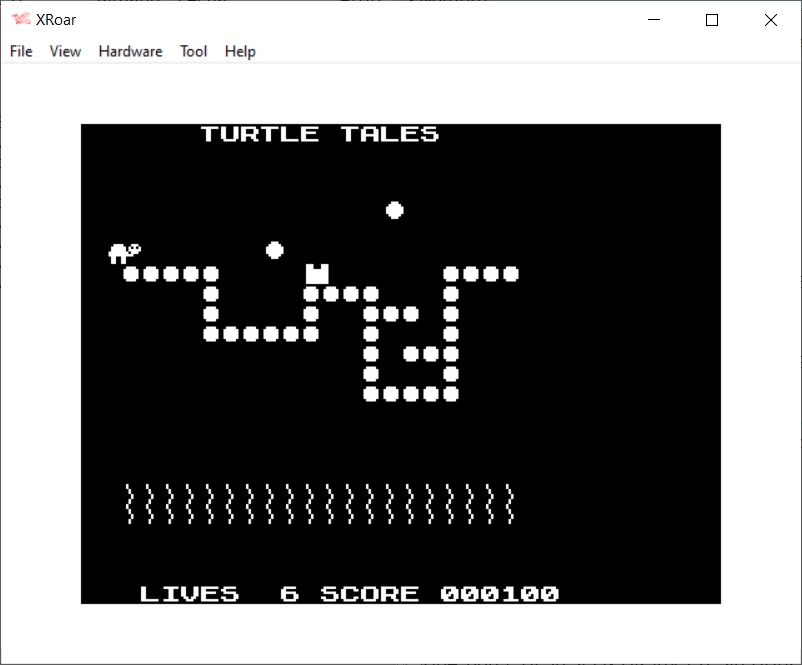802x665 pixels.
Task: Minimize the XRoar window
Action: tap(655, 20)
